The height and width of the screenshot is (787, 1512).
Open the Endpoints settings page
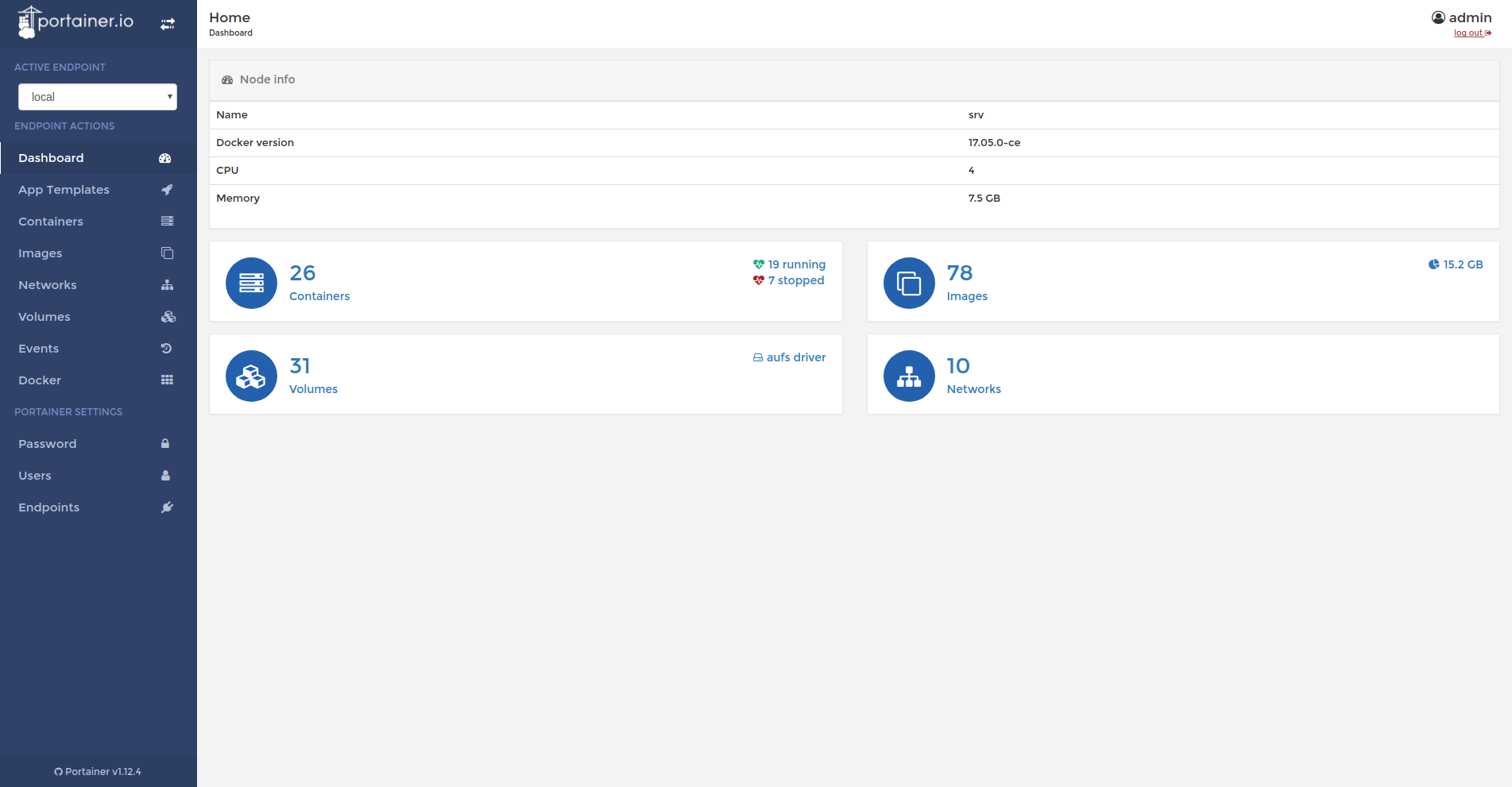(x=49, y=507)
